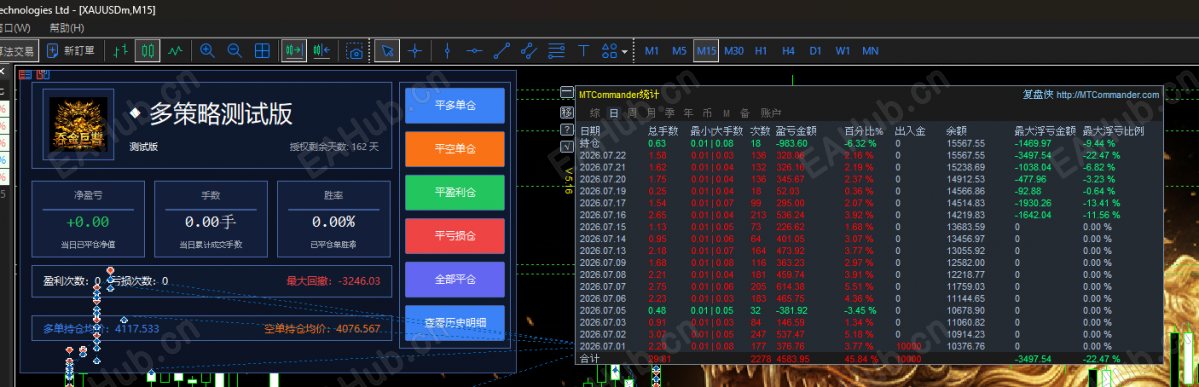1199x387 pixels.
Task: Switch to H1 timeframe
Action: pos(761,51)
